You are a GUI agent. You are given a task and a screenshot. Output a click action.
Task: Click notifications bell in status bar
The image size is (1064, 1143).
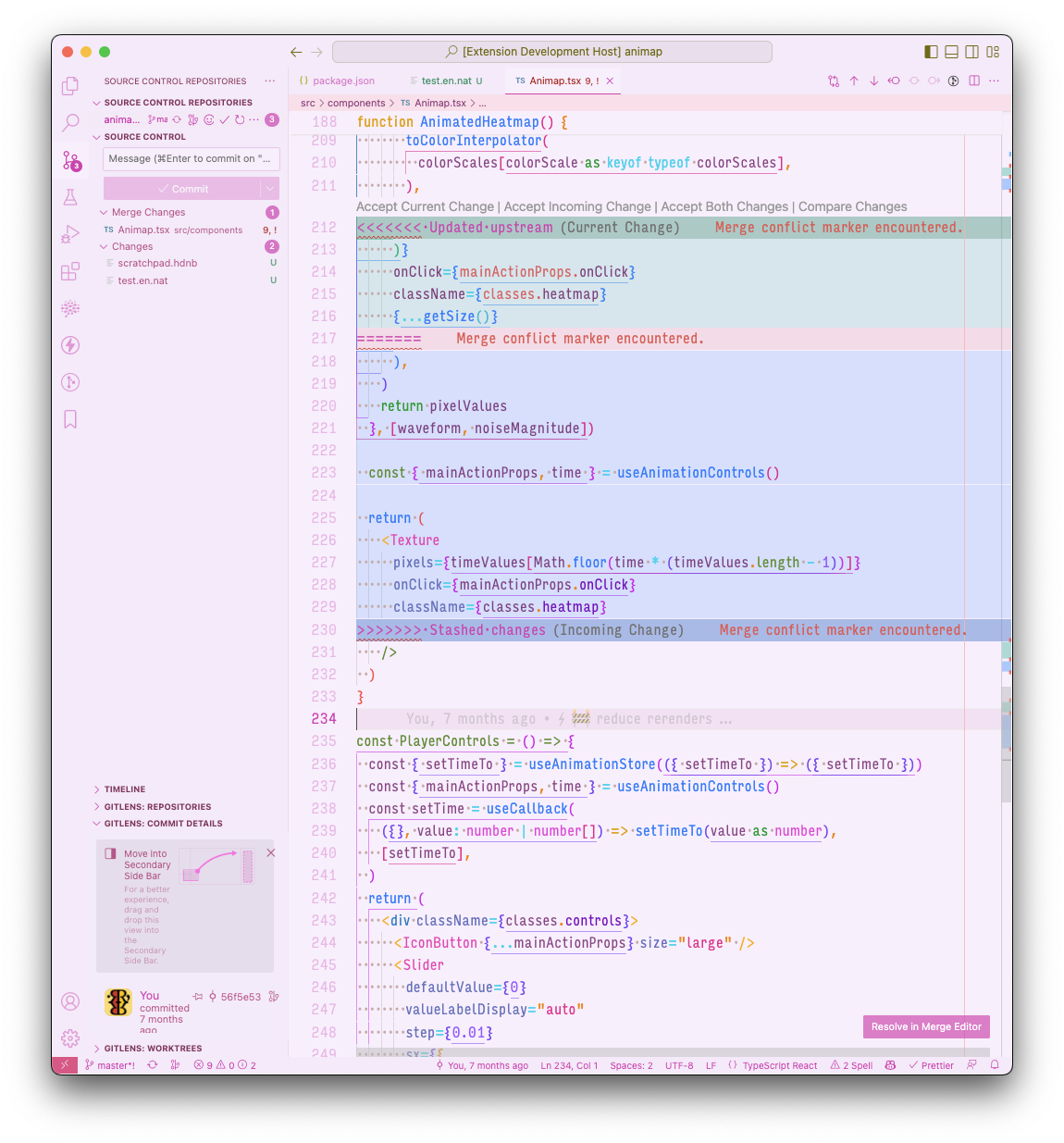point(995,1065)
